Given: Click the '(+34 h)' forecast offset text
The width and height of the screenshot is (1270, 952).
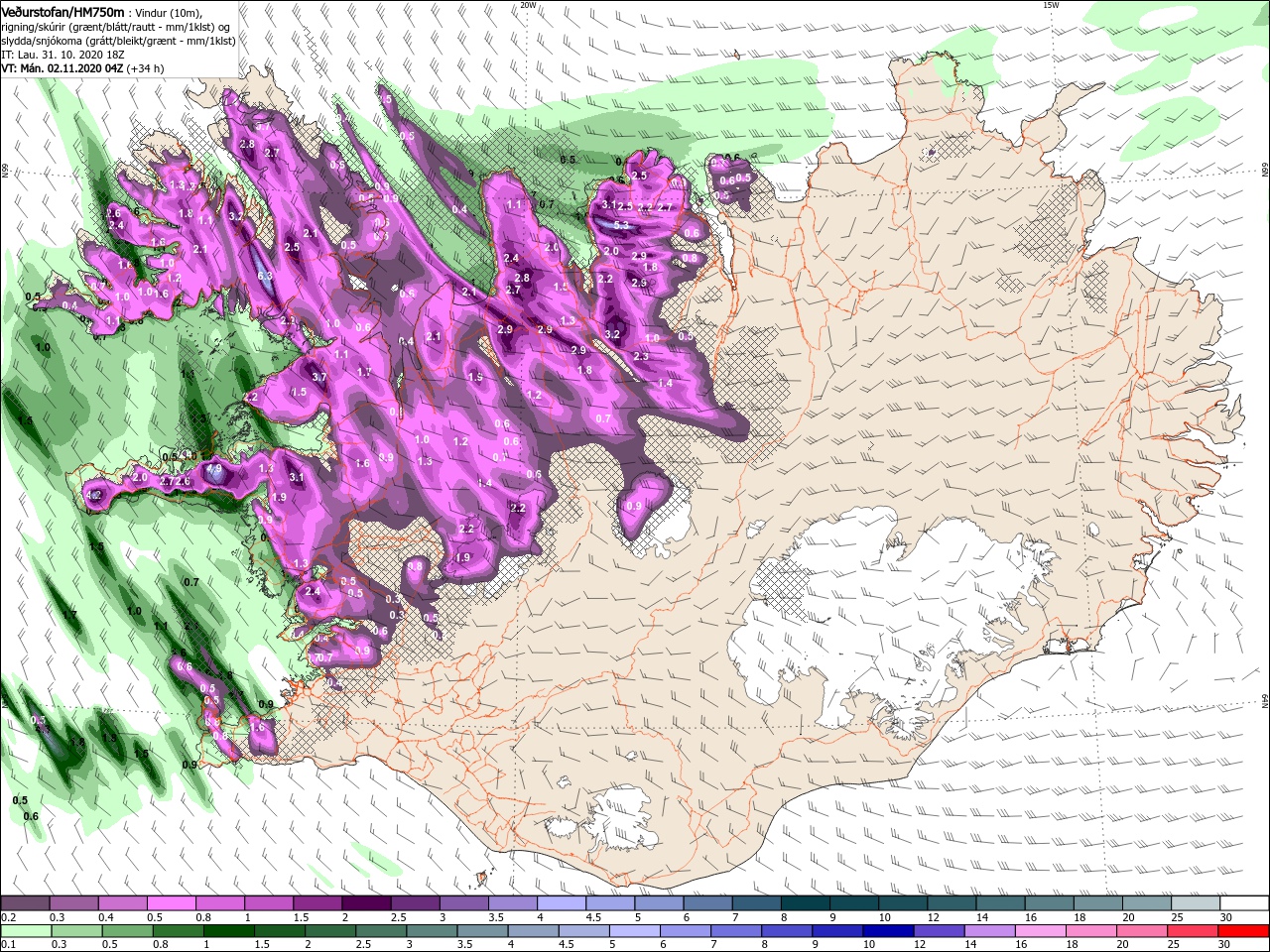Looking at the screenshot, I should tap(146, 68).
